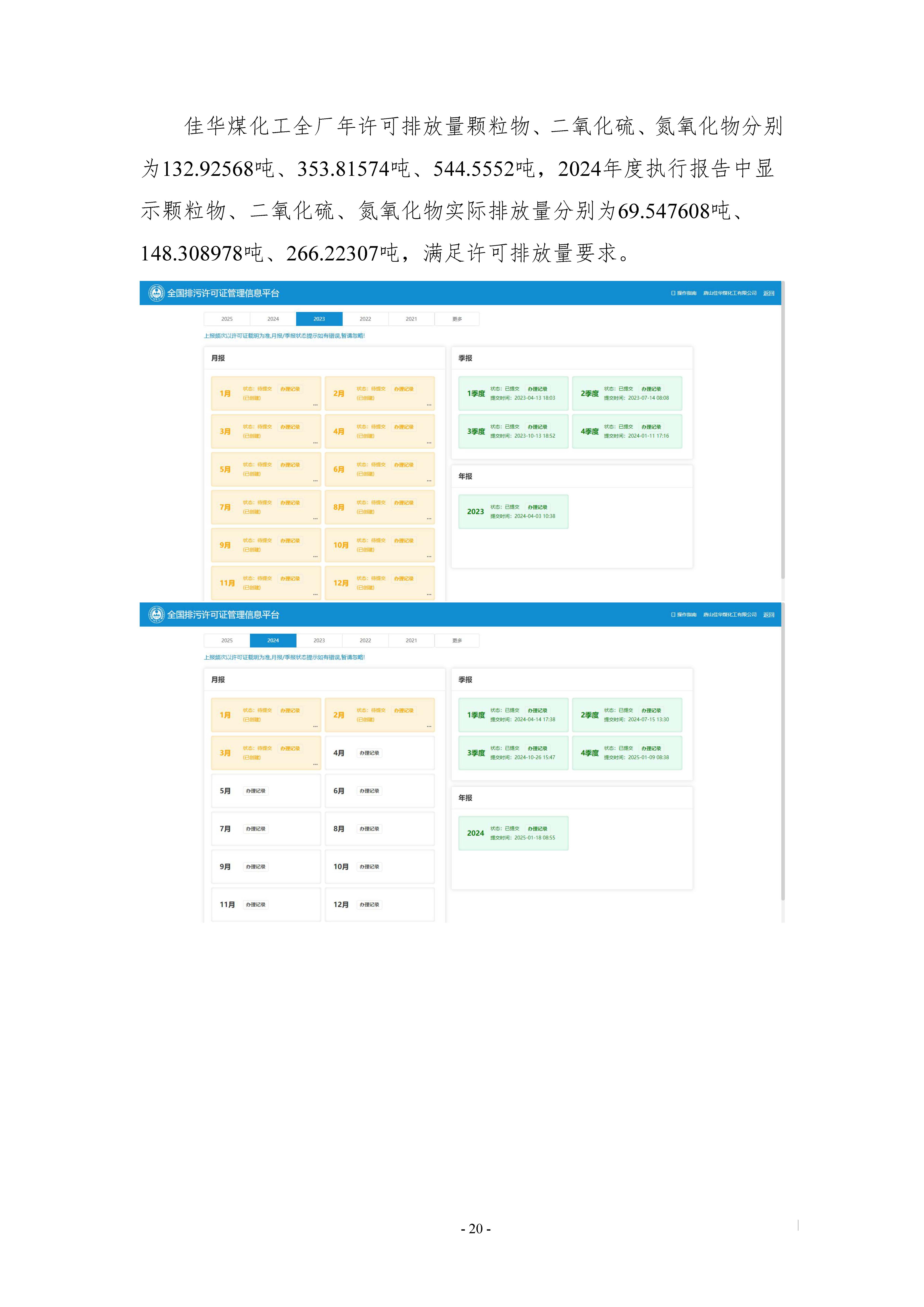Viewport: 924px width, 1307px height.
Task: Open the 3月 card's ellipsis menu in 2024 view
Action: pos(315,765)
